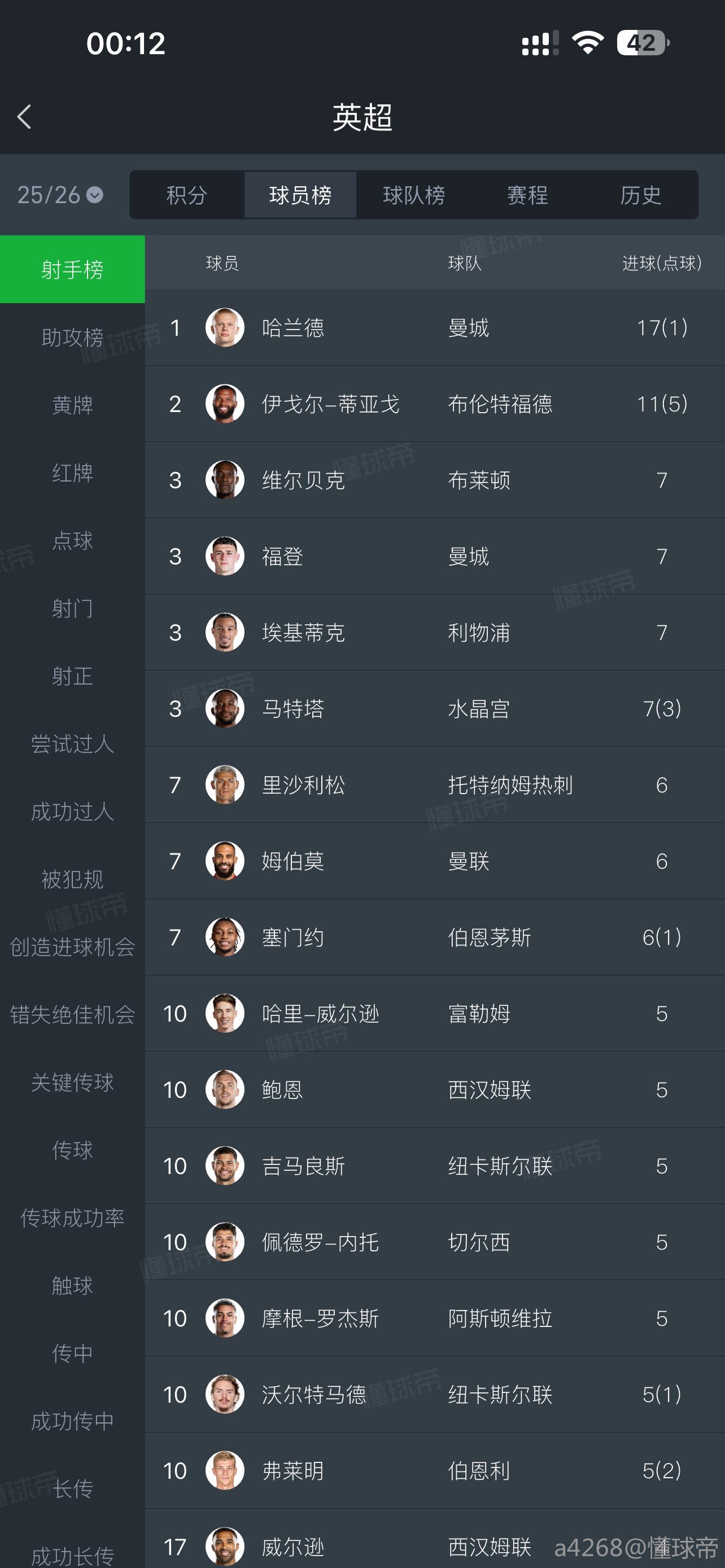
Task: Show the 黄牌 ranking list
Action: point(72,405)
